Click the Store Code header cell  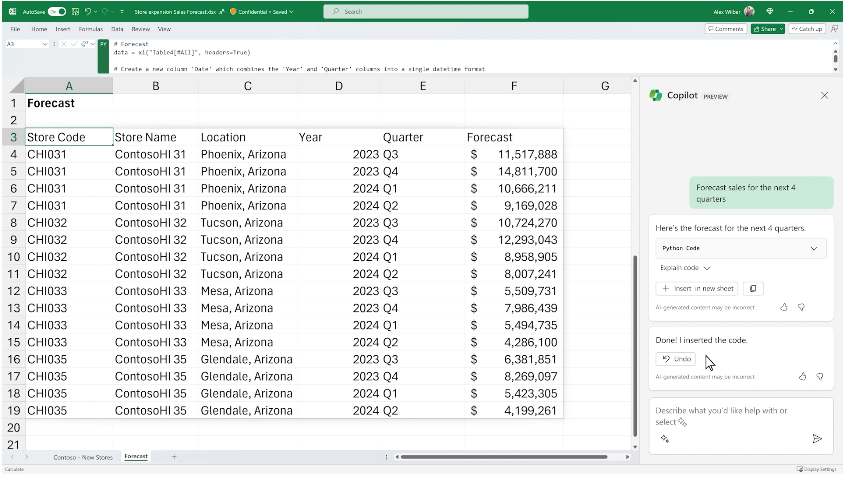click(x=68, y=137)
